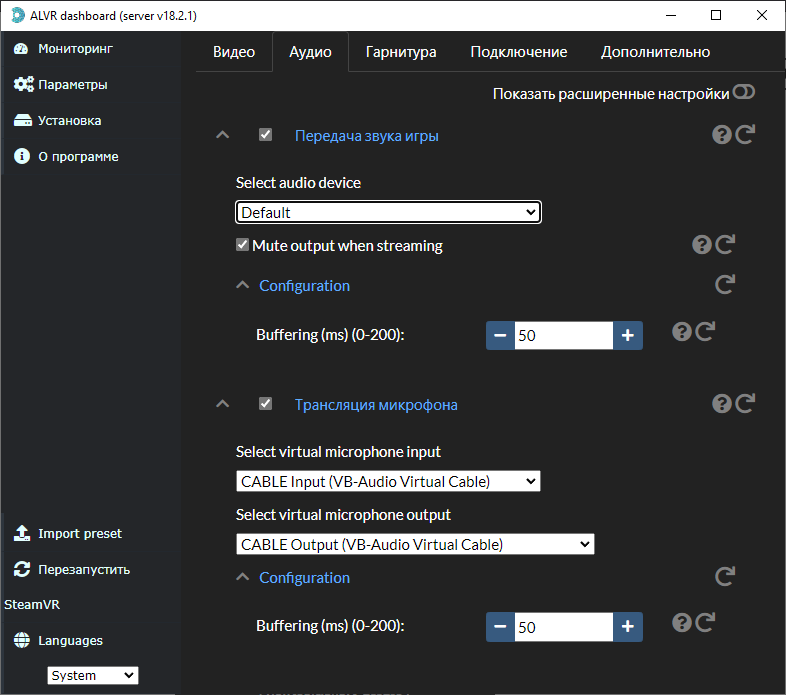Viewport: 786px width, 695px height.
Task: Focus the game audio buffering value field
Action: click(x=563, y=335)
